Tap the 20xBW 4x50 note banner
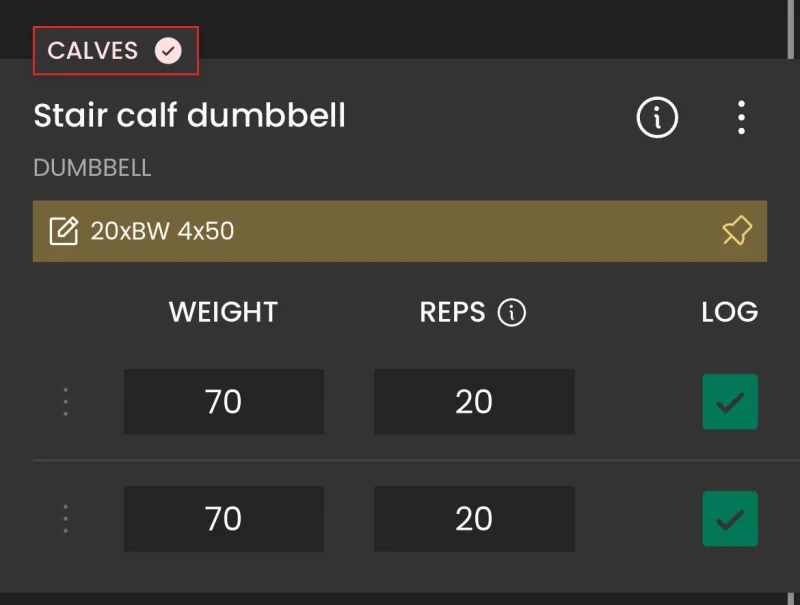800x605 pixels. pyautogui.click(x=399, y=231)
